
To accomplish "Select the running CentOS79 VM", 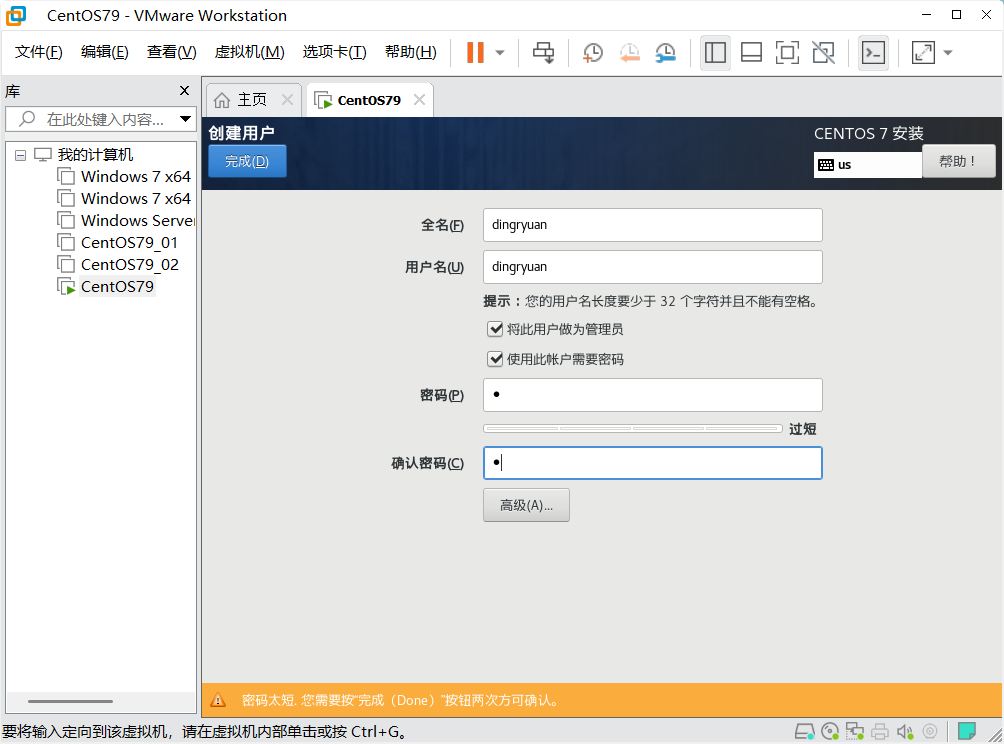I will click(117, 286).
